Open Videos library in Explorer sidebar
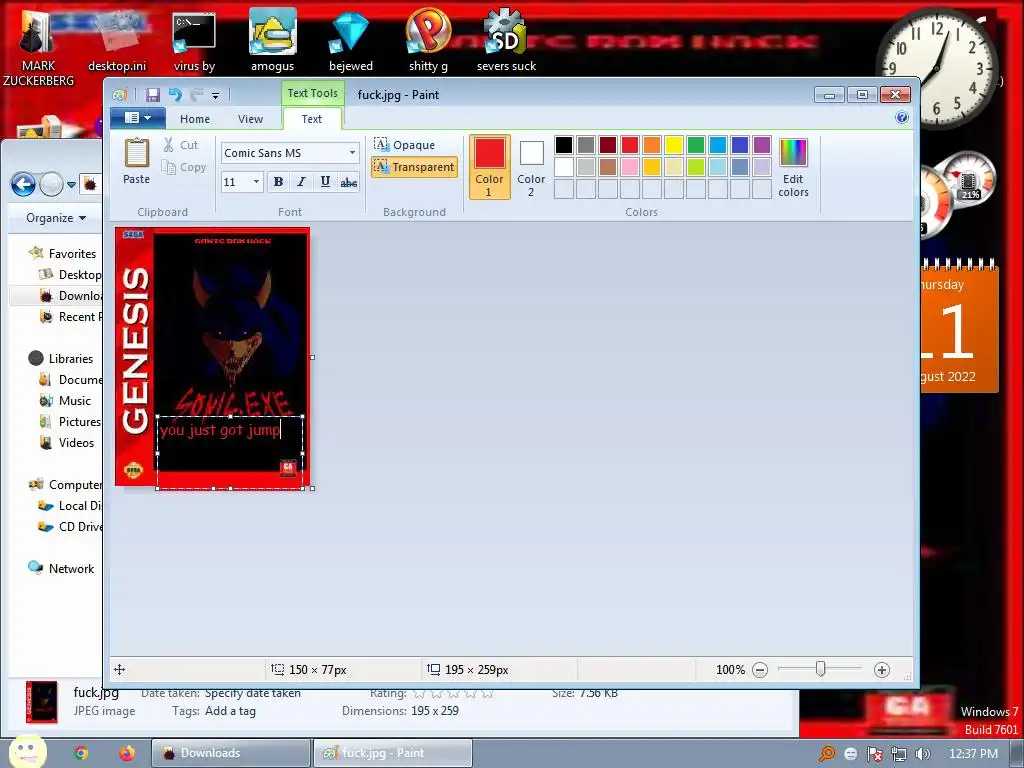 click(x=67, y=442)
